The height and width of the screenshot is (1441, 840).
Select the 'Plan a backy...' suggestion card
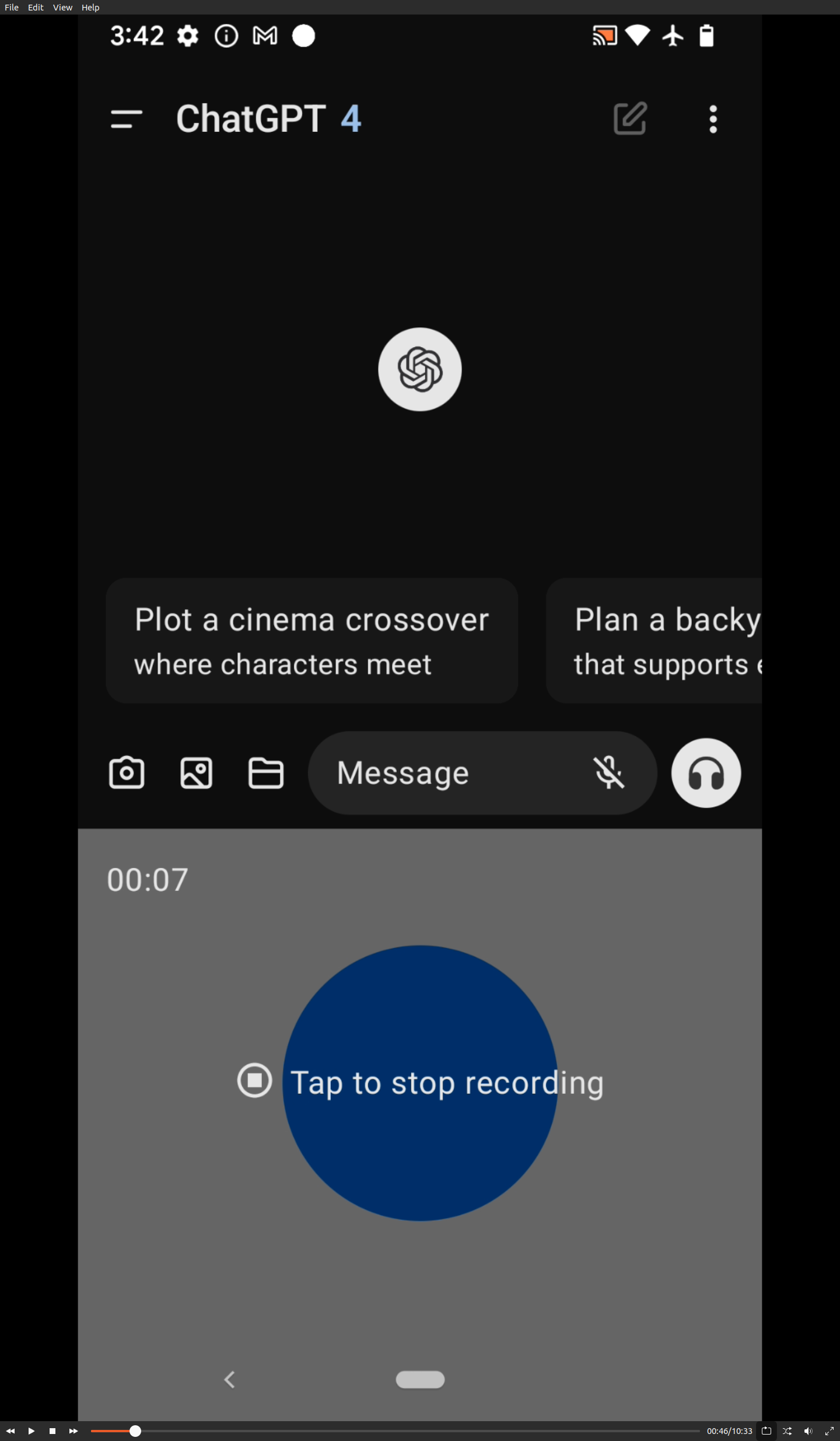654,641
